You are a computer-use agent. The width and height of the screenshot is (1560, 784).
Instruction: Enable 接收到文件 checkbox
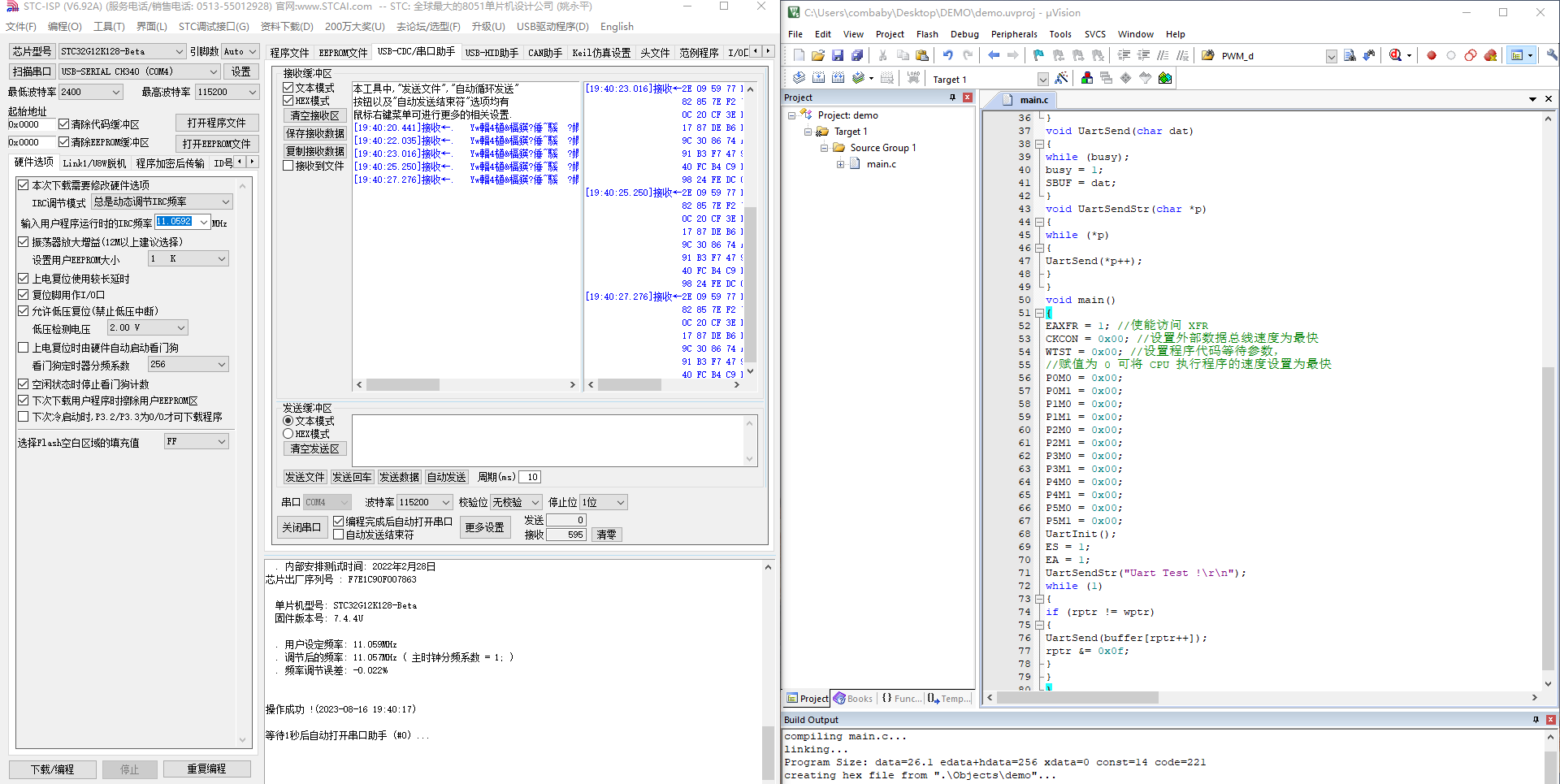288,166
